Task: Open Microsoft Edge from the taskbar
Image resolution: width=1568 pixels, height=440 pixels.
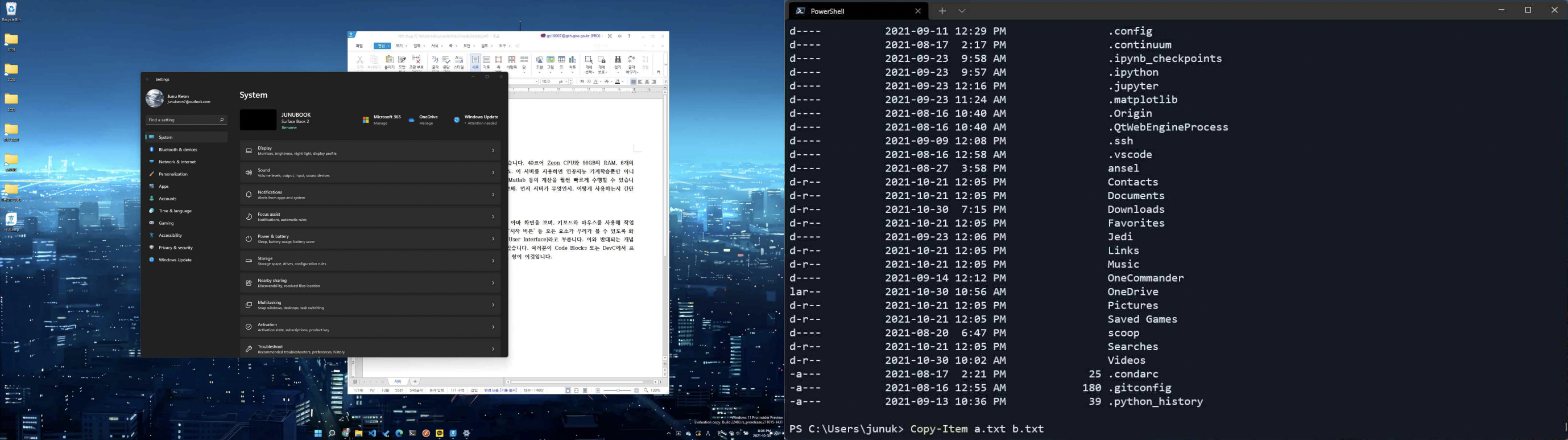Action: point(399,433)
